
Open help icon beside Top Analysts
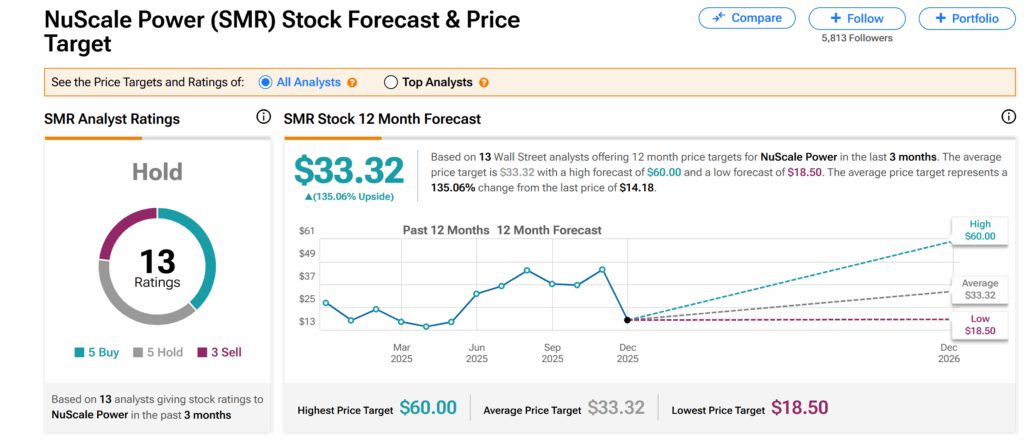(x=484, y=83)
